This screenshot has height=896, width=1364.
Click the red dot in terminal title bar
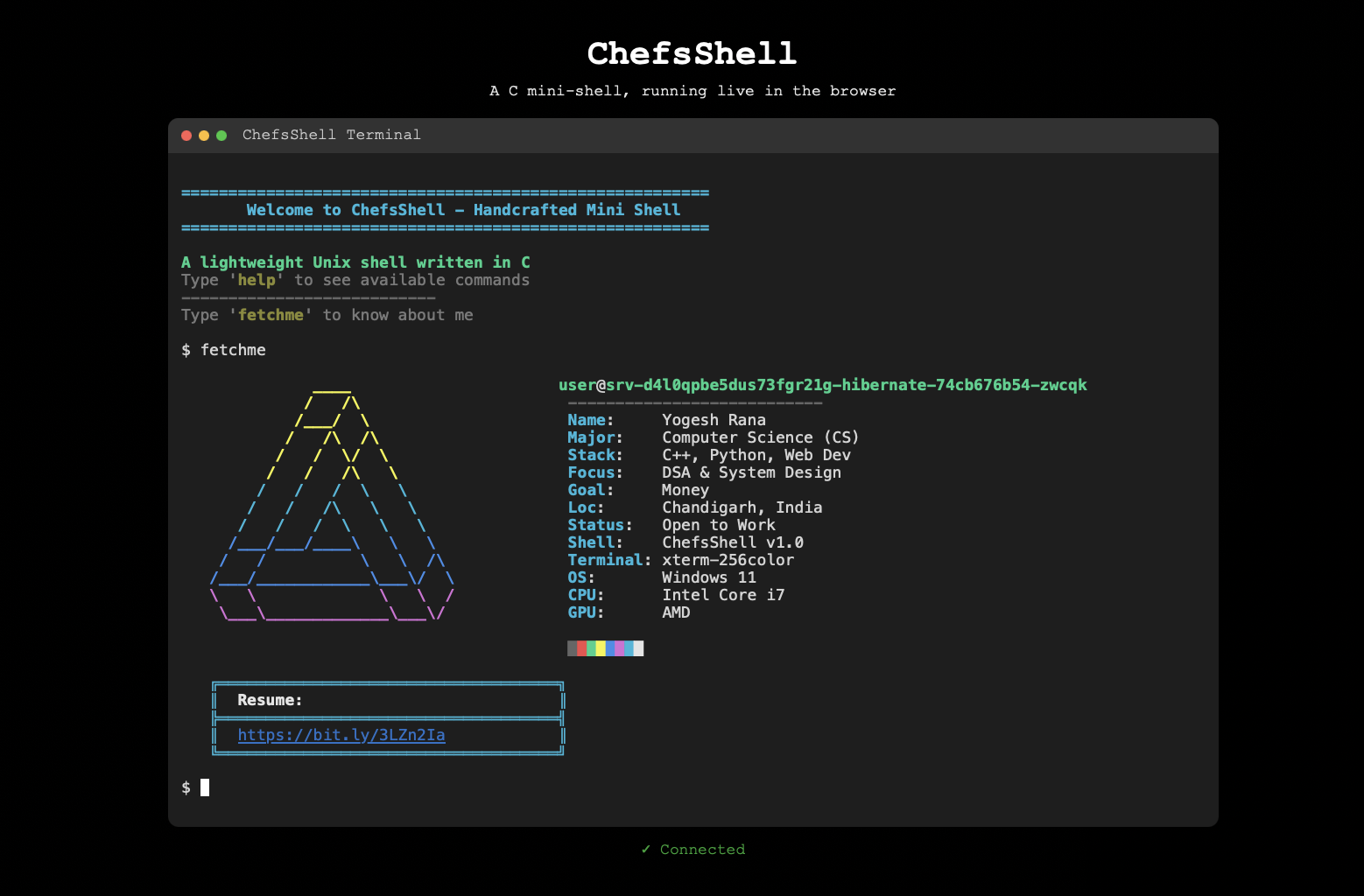tap(186, 136)
